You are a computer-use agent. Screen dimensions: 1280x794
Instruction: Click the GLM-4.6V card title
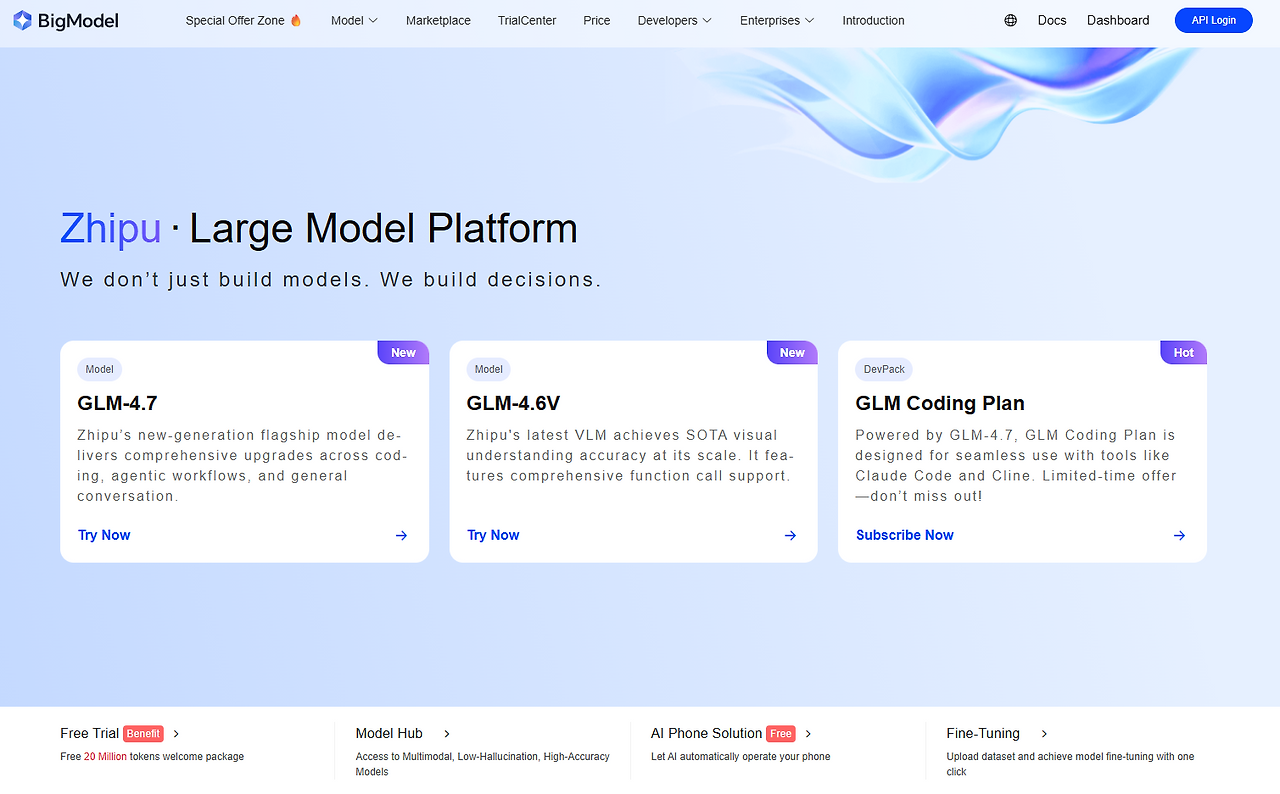(x=513, y=404)
